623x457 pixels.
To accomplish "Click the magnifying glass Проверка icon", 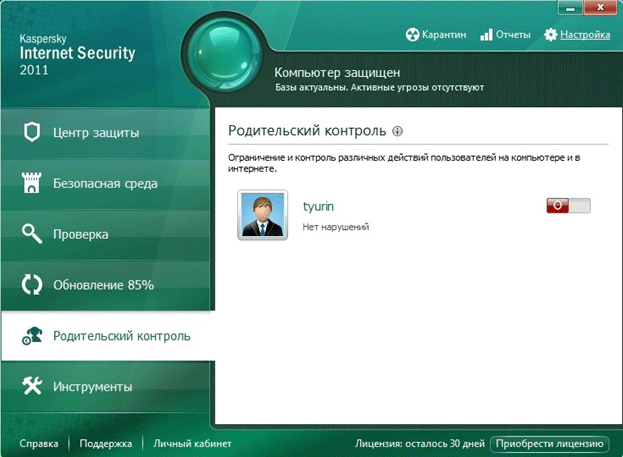I will tap(32, 234).
